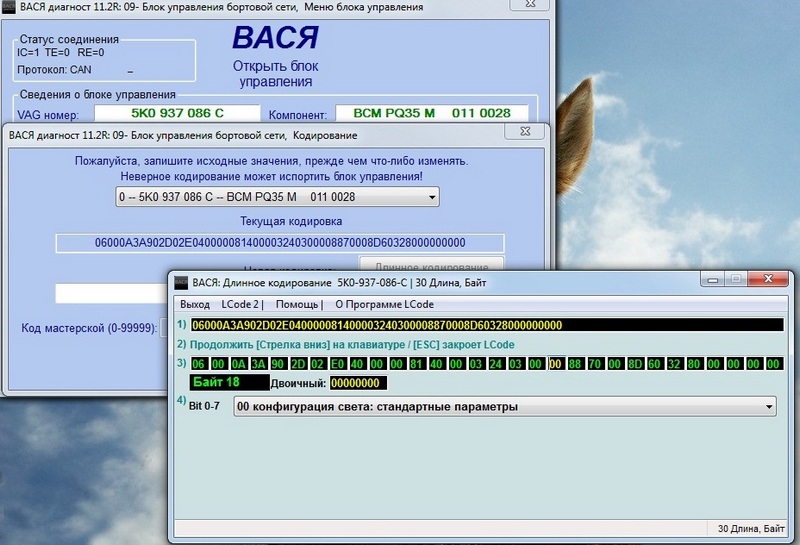Viewport: 800px width, 545px height.
Task: Open the О Программе LCode menu
Action: (384, 304)
